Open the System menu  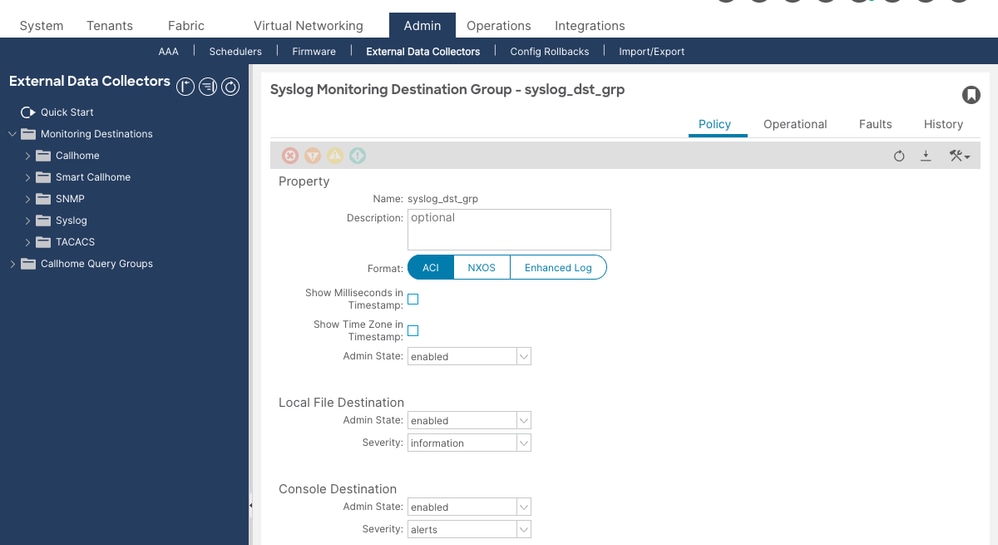[x=41, y=25]
